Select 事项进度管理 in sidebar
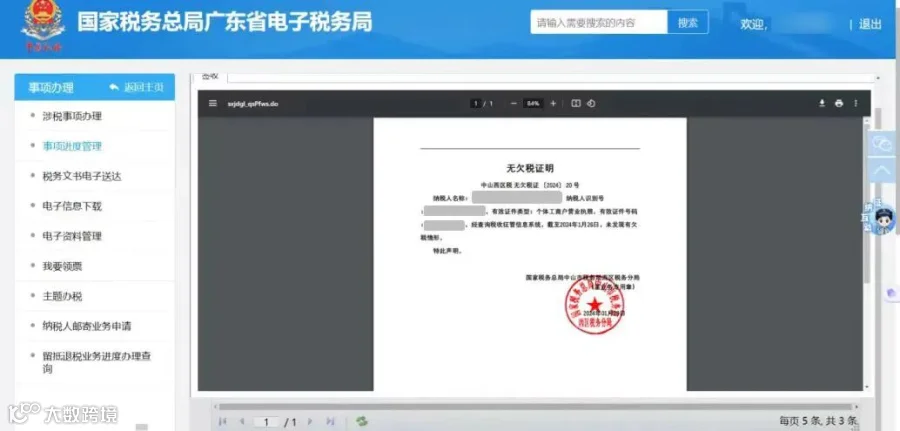The image size is (900, 431). click(x=72, y=146)
